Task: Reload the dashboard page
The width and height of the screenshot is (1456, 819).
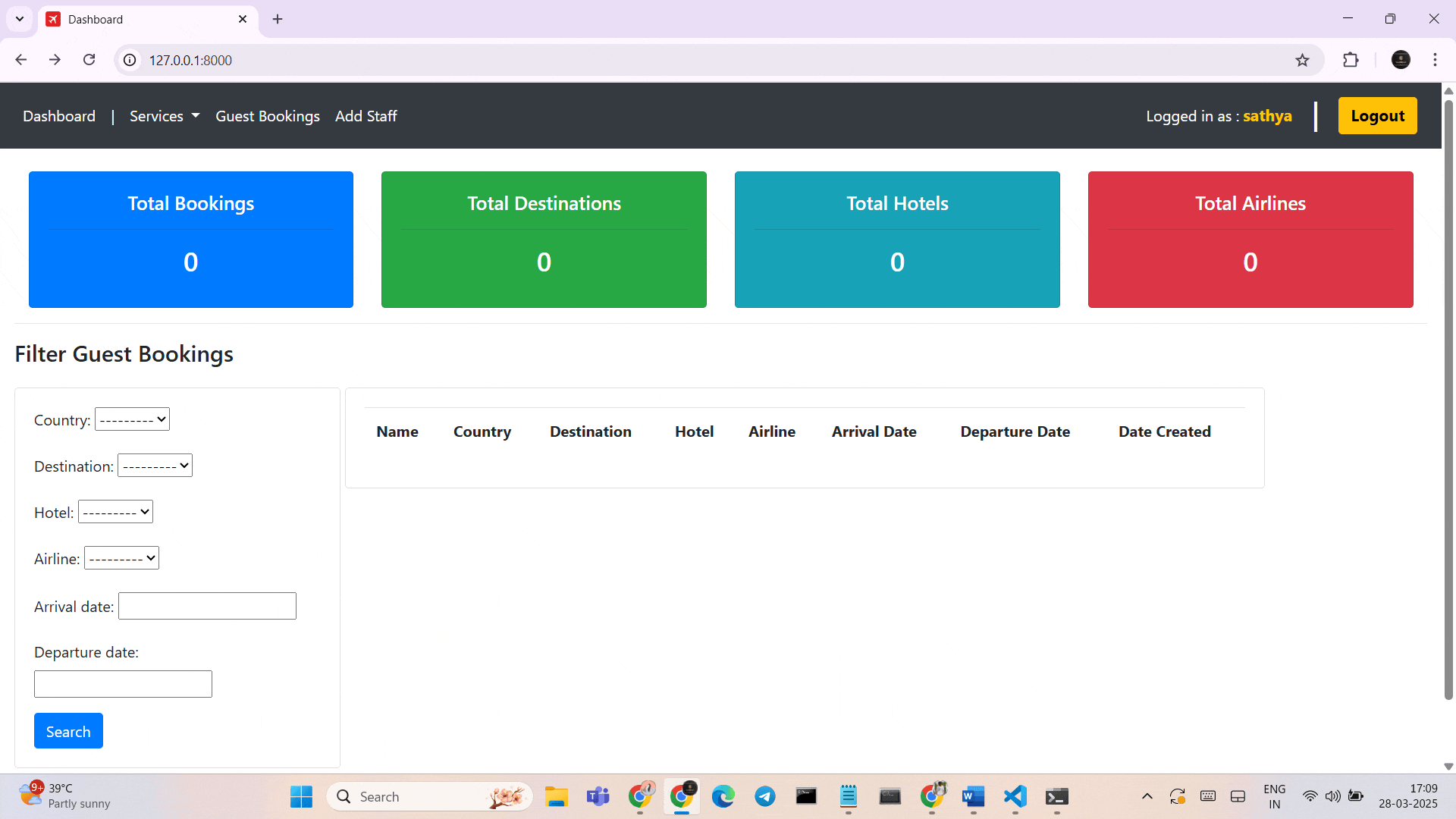Action: tap(89, 60)
